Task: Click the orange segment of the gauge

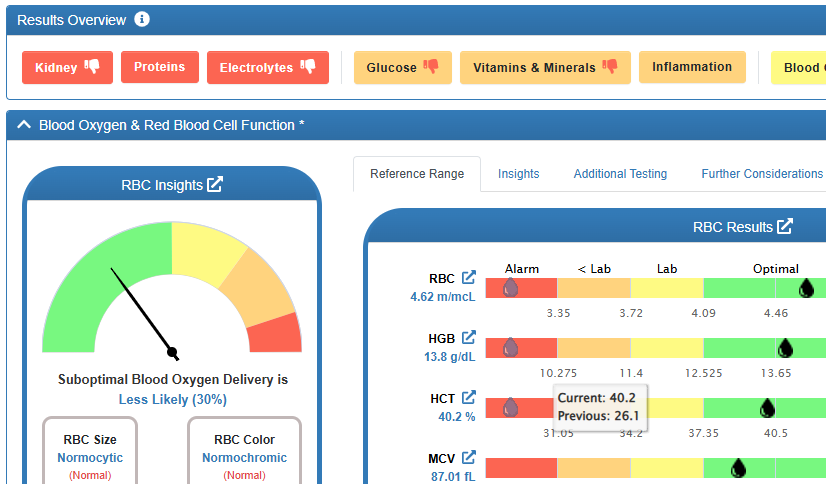Action: pyautogui.click(x=258, y=287)
